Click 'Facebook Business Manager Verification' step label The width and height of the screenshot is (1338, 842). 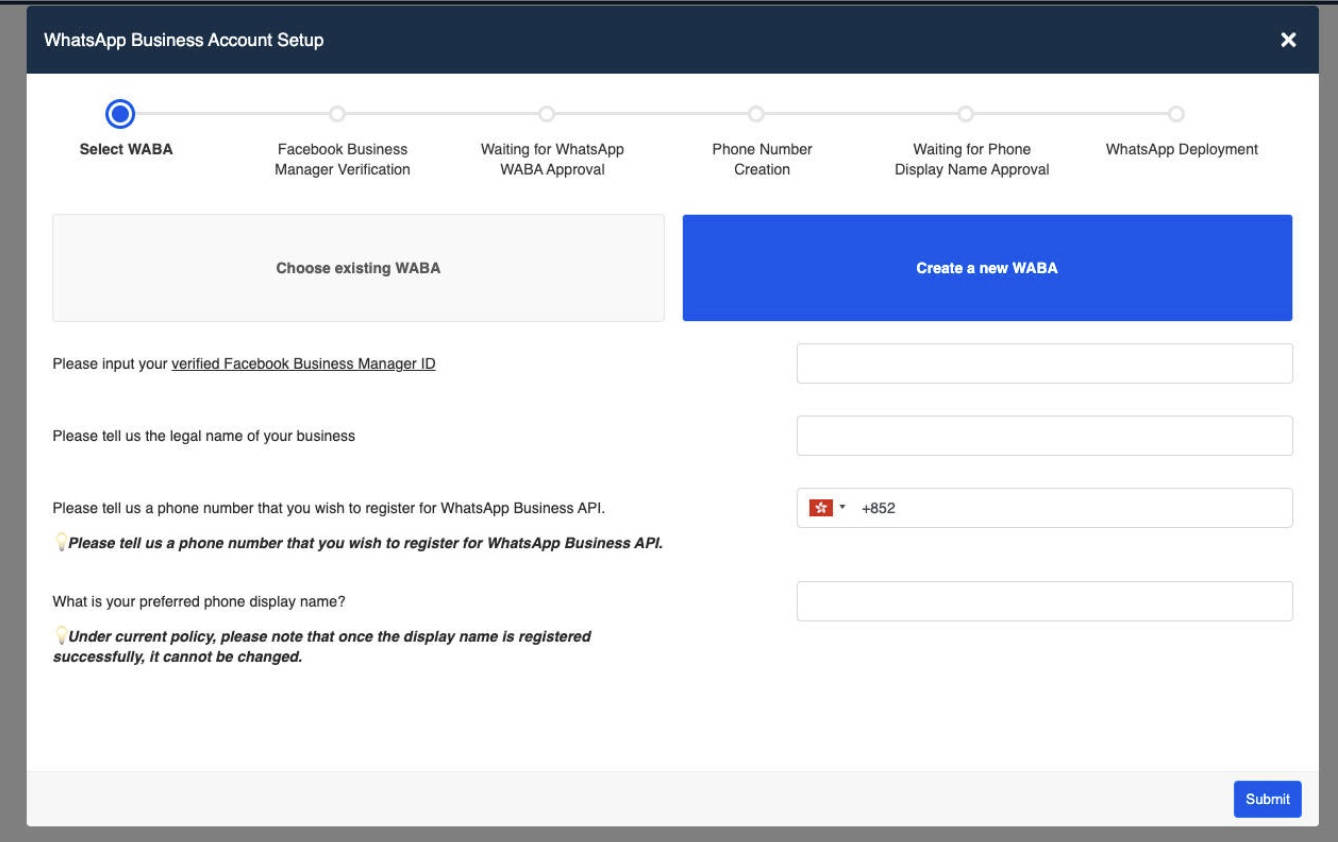point(343,159)
